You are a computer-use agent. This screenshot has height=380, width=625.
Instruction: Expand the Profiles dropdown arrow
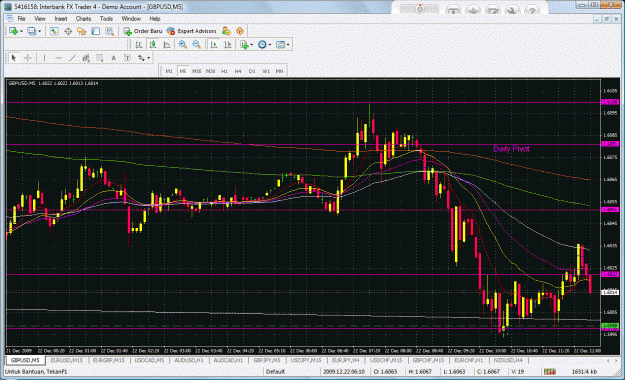pyautogui.click(x=39, y=31)
